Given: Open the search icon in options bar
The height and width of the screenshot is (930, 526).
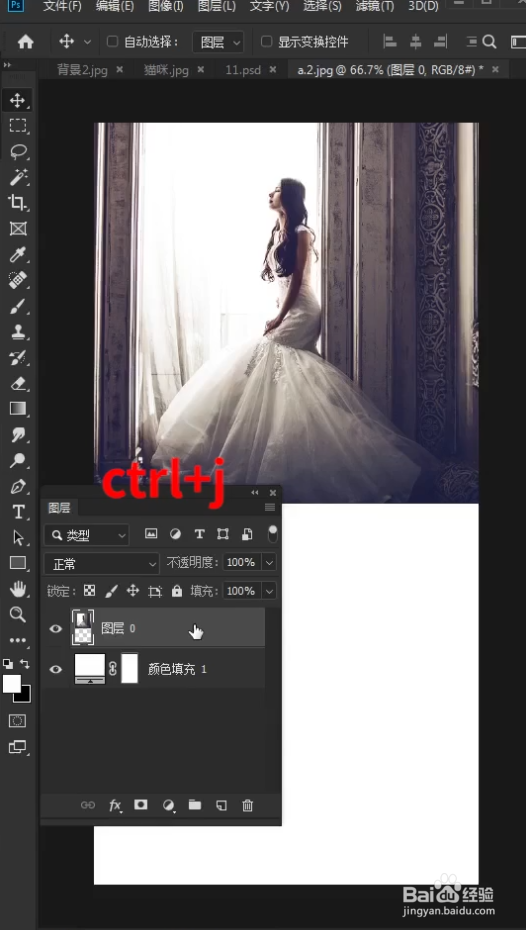Looking at the screenshot, I should (489, 42).
